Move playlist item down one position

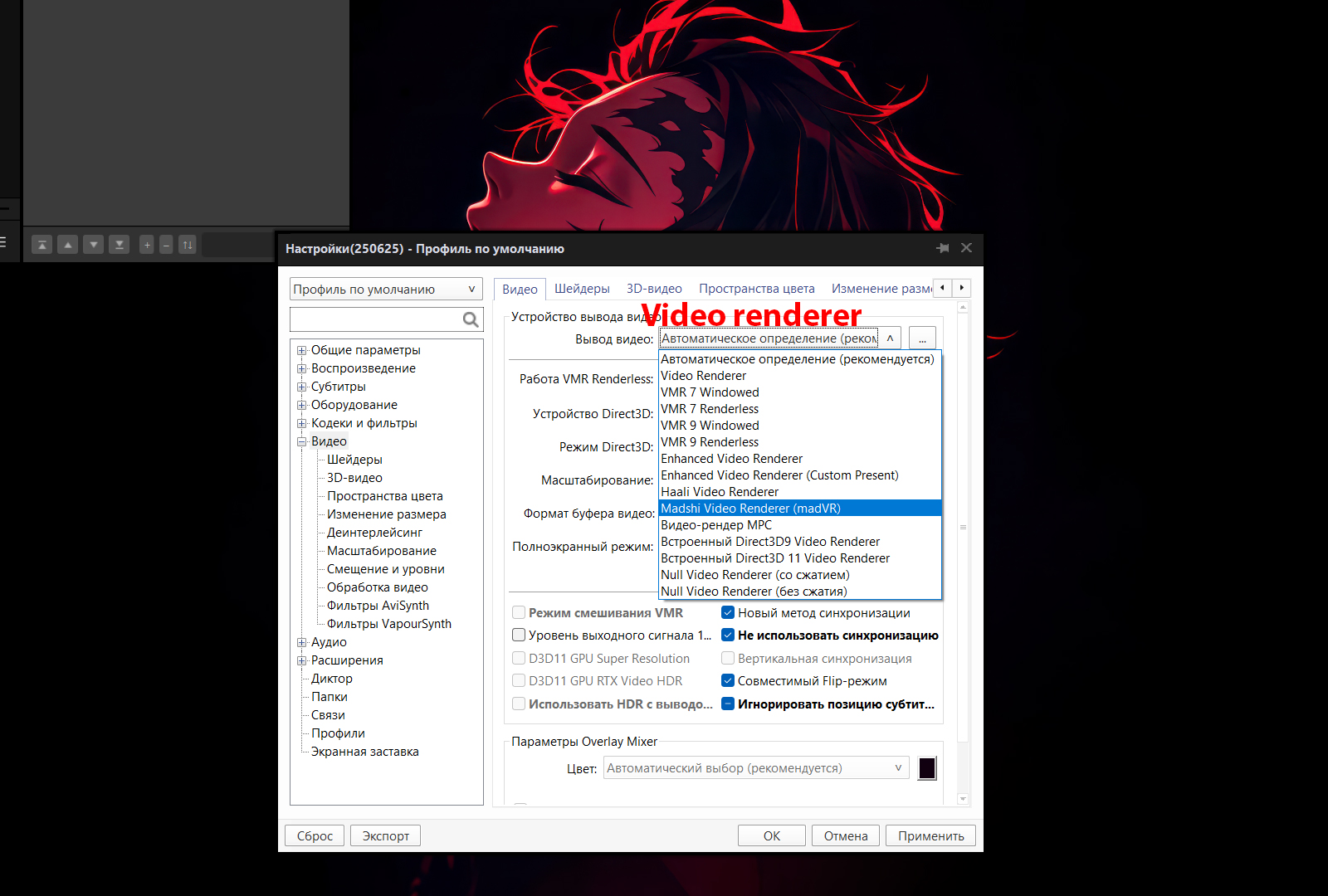pyautogui.click(x=94, y=245)
